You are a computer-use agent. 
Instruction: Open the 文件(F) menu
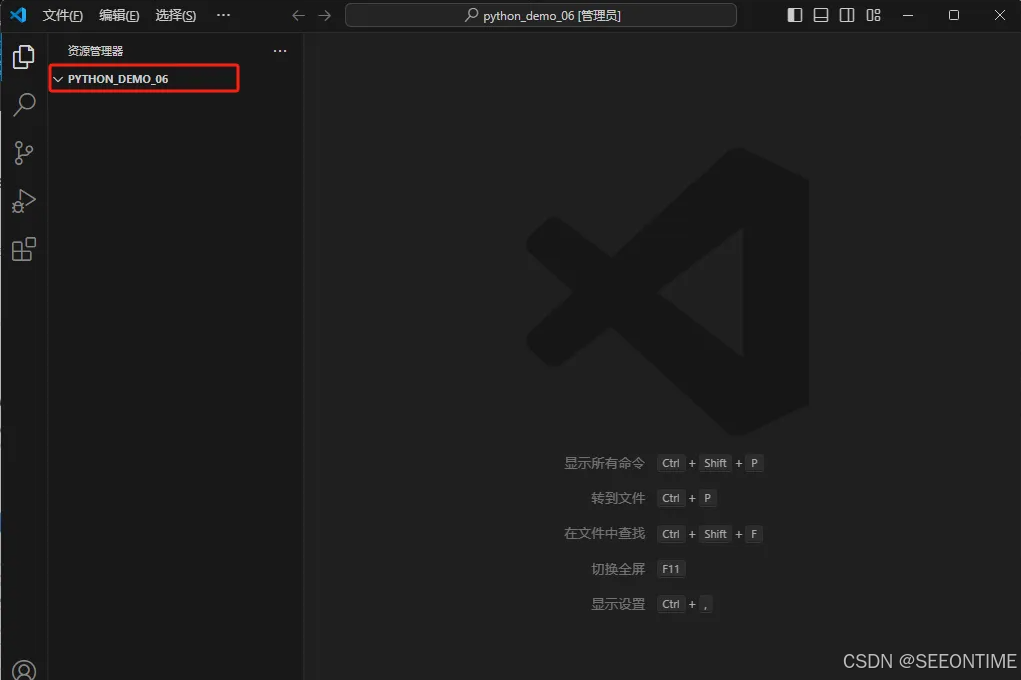(x=63, y=16)
